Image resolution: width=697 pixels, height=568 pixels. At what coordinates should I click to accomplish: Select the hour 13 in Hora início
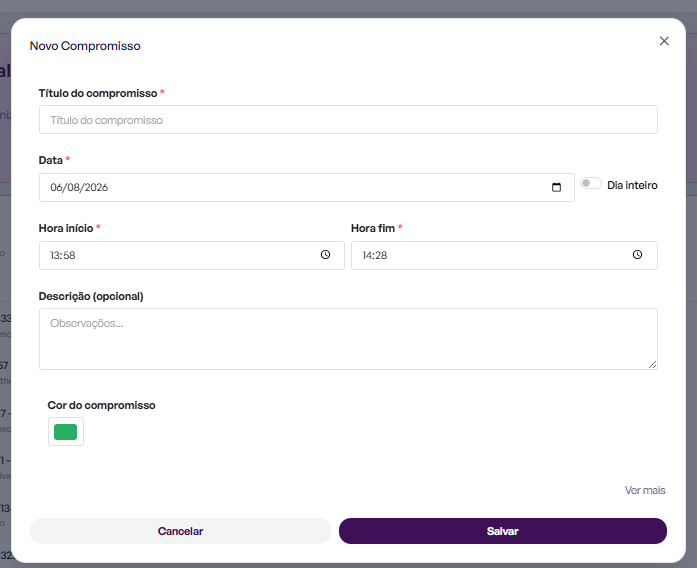pyautogui.click(x=55, y=256)
